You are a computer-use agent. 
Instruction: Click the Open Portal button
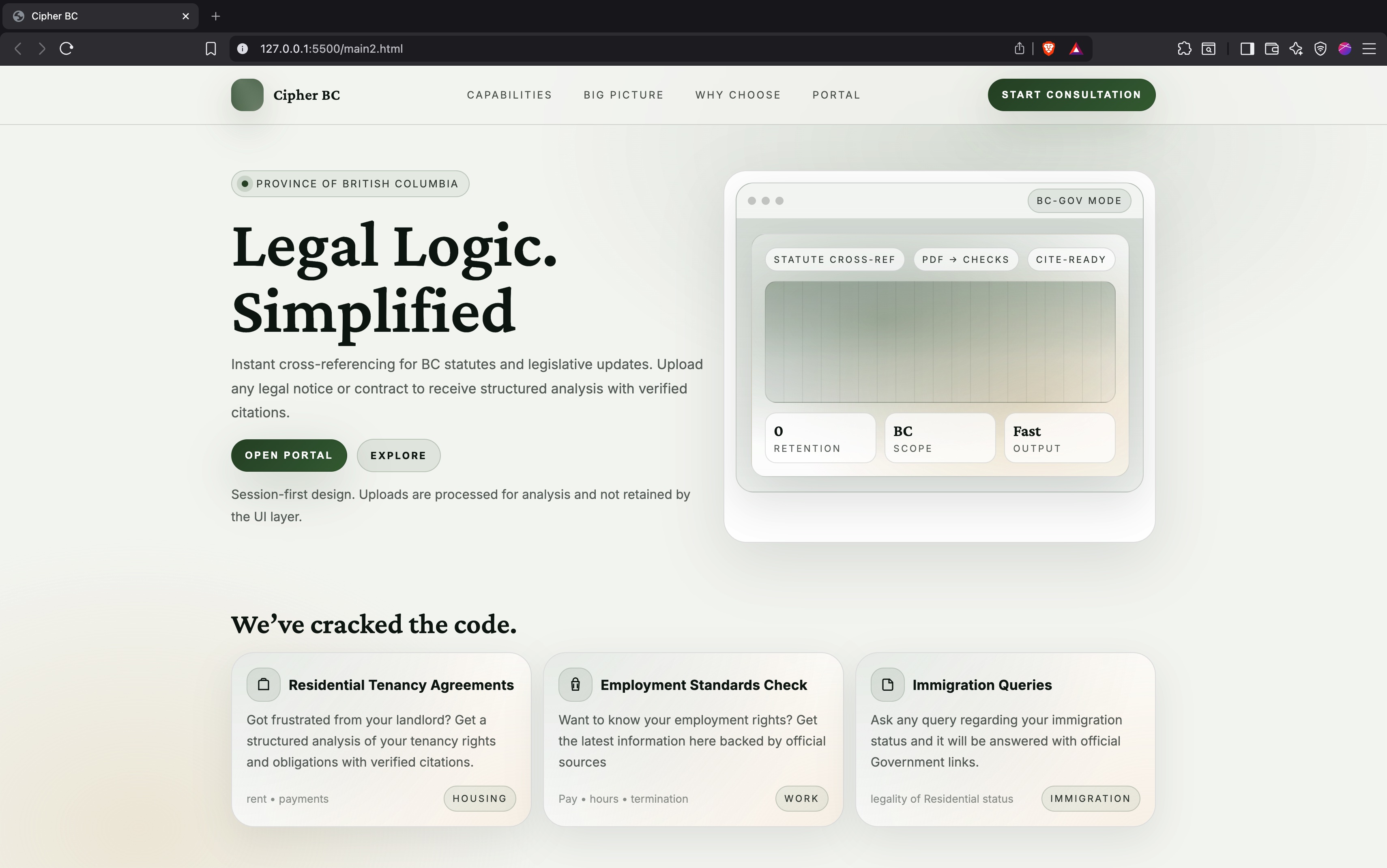click(289, 455)
